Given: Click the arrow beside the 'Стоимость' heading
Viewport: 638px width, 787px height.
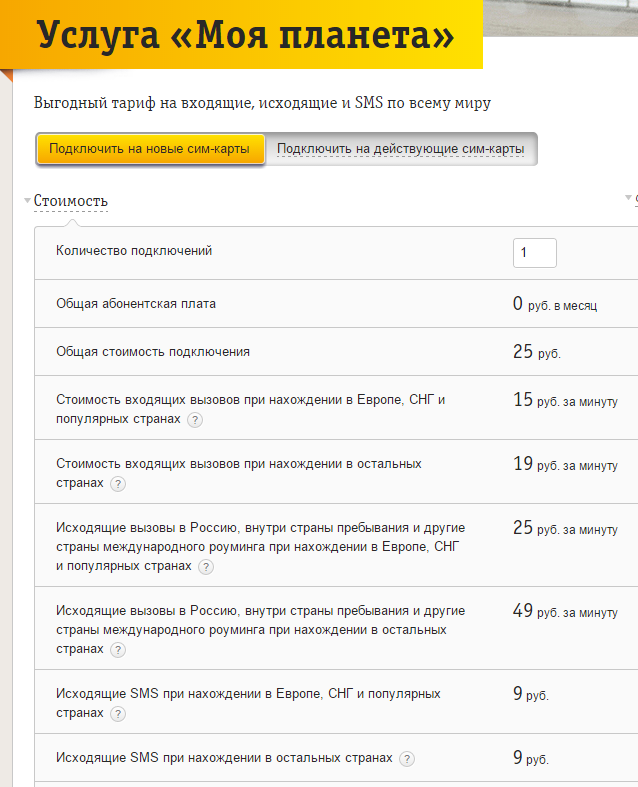Looking at the screenshot, I should click(27, 201).
